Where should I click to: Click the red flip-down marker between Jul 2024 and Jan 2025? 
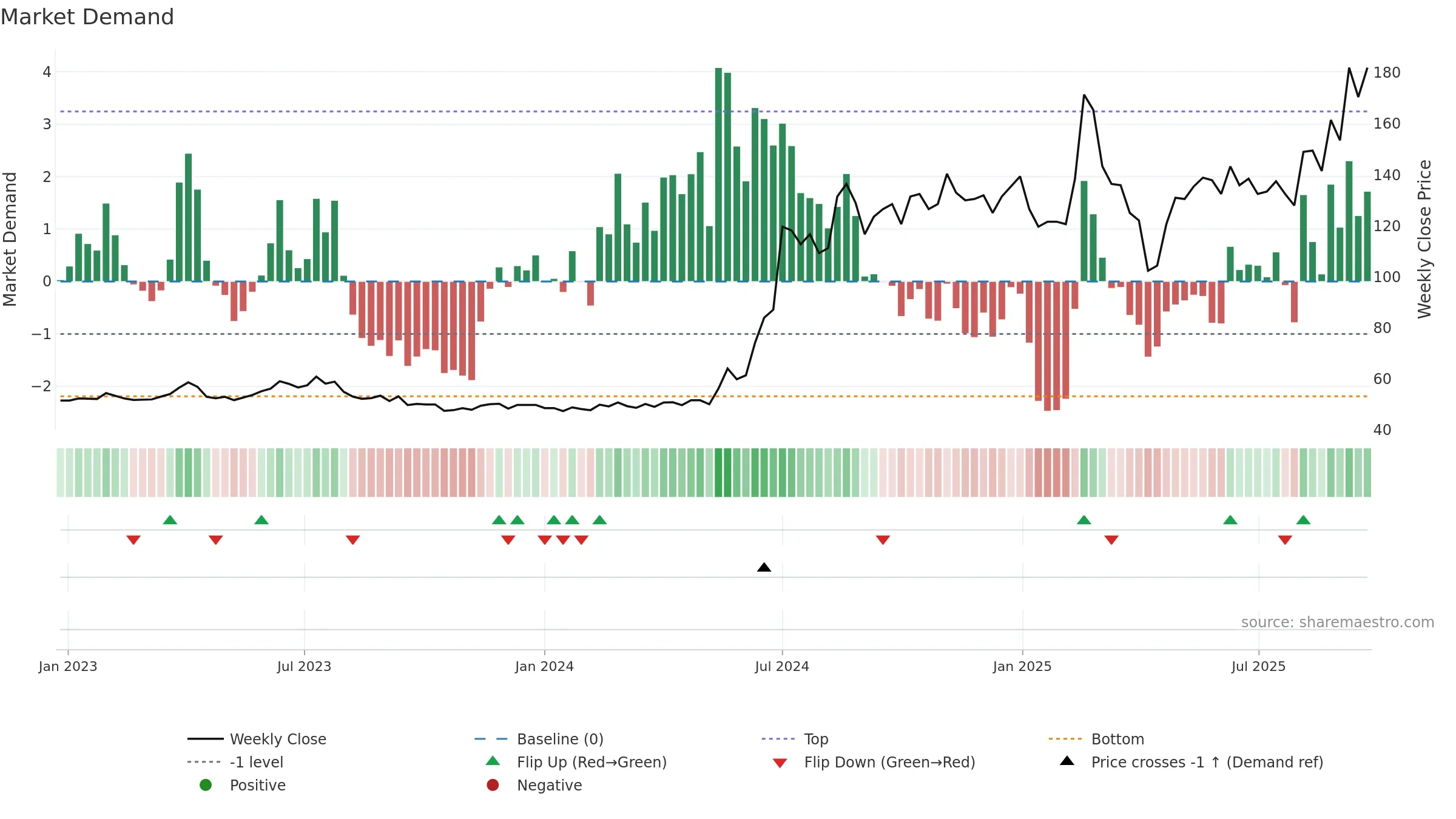tap(883, 540)
